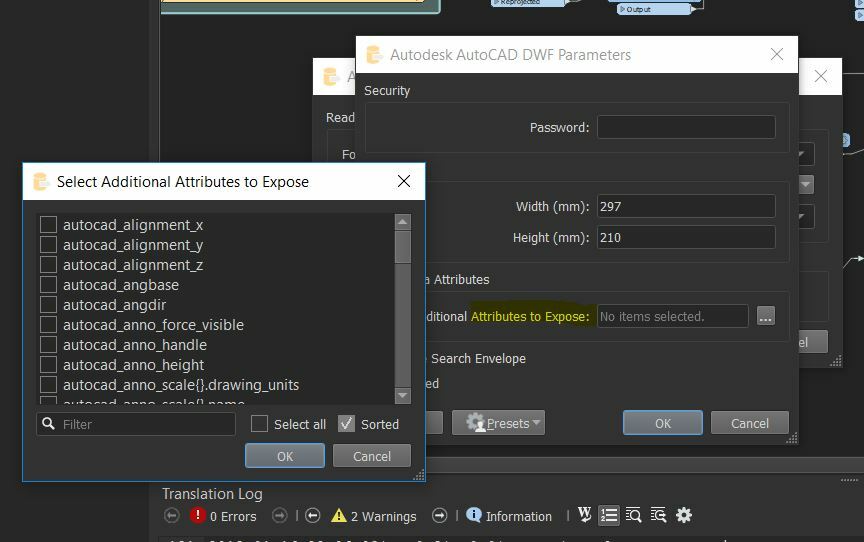This screenshot has width=864, height=542.
Task: Close the AutoCAD DWF Parameters dialog
Action: [x=777, y=54]
